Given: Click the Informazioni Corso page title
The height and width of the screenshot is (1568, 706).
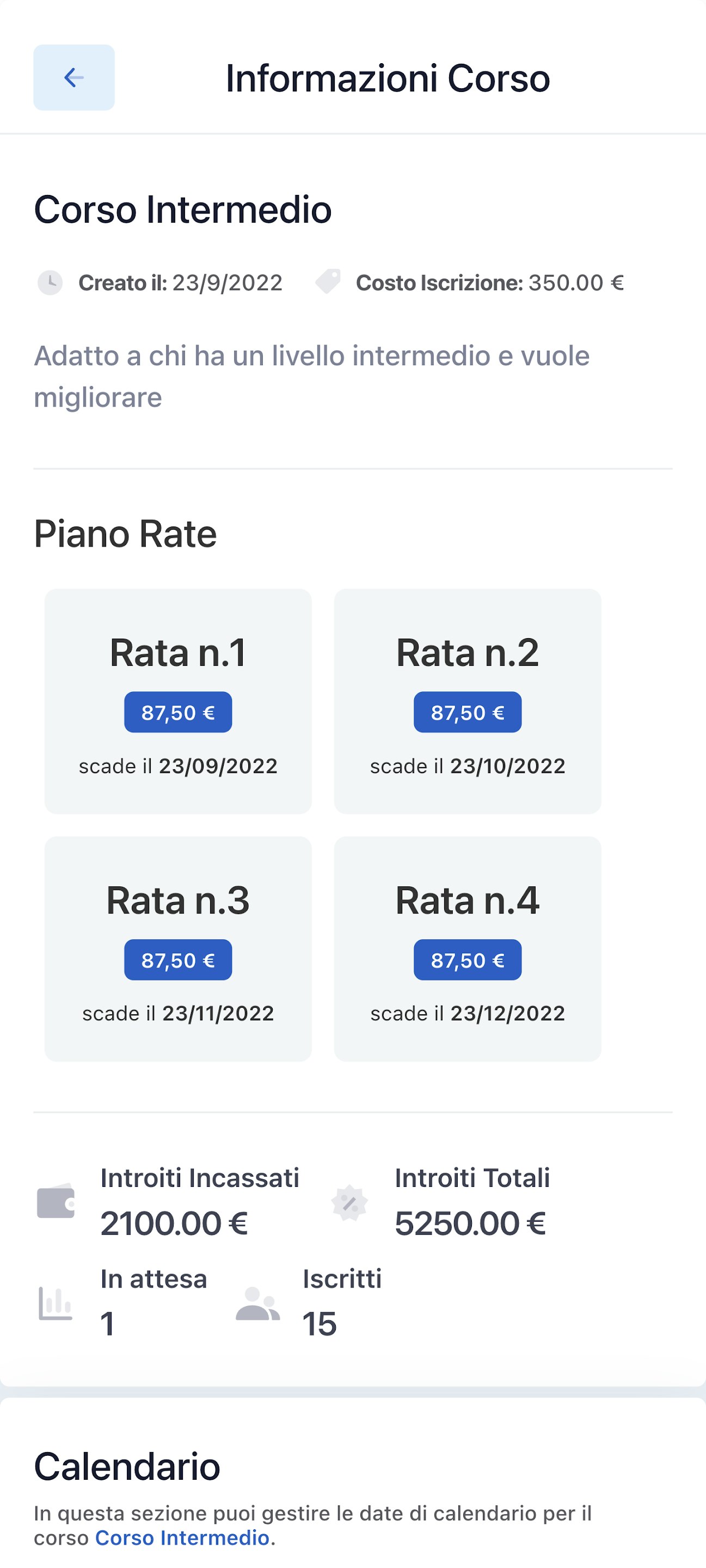Looking at the screenshot, I should 388,78.
